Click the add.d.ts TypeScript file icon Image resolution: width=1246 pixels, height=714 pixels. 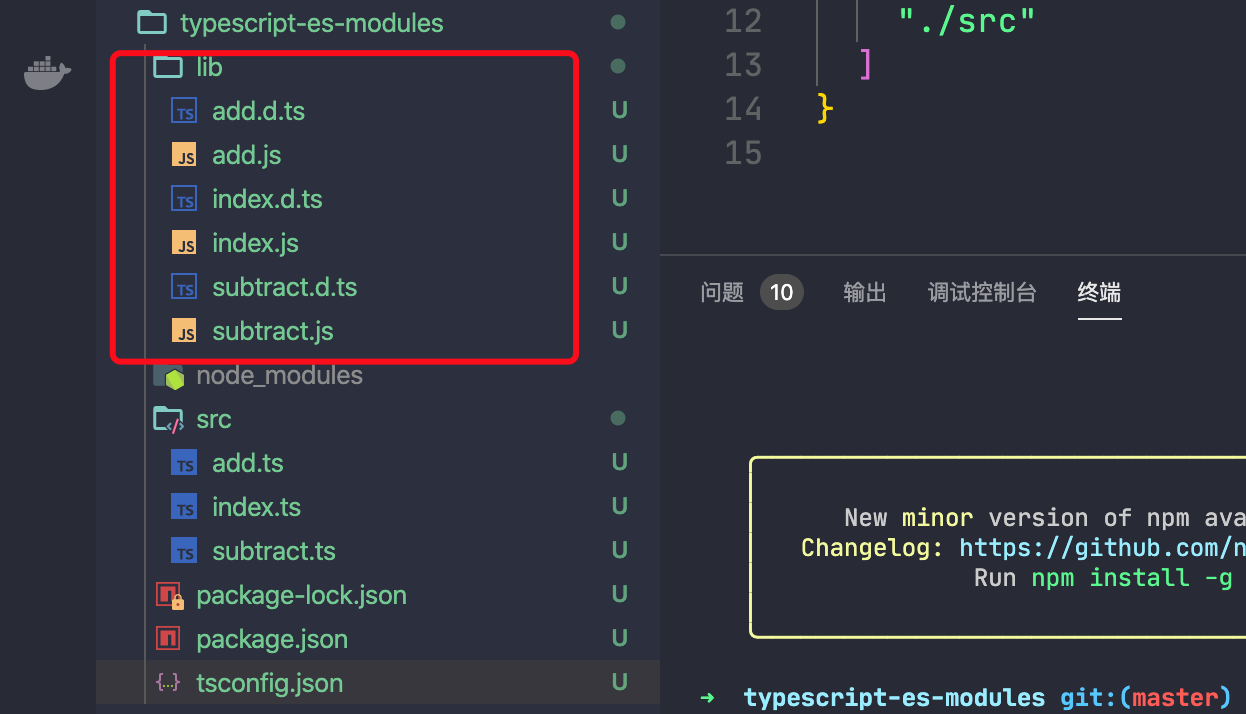[184, 111]
